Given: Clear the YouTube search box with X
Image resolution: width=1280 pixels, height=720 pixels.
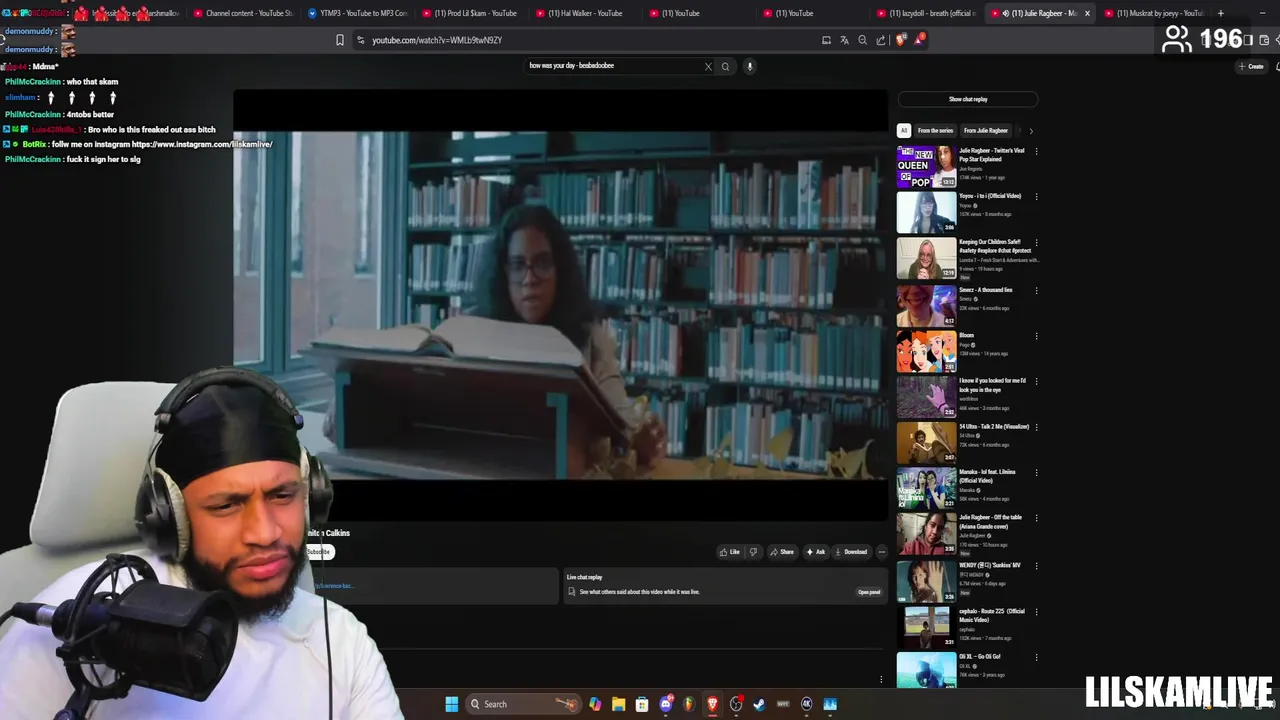Looking at the screenshot, I should tap(708, 67).
